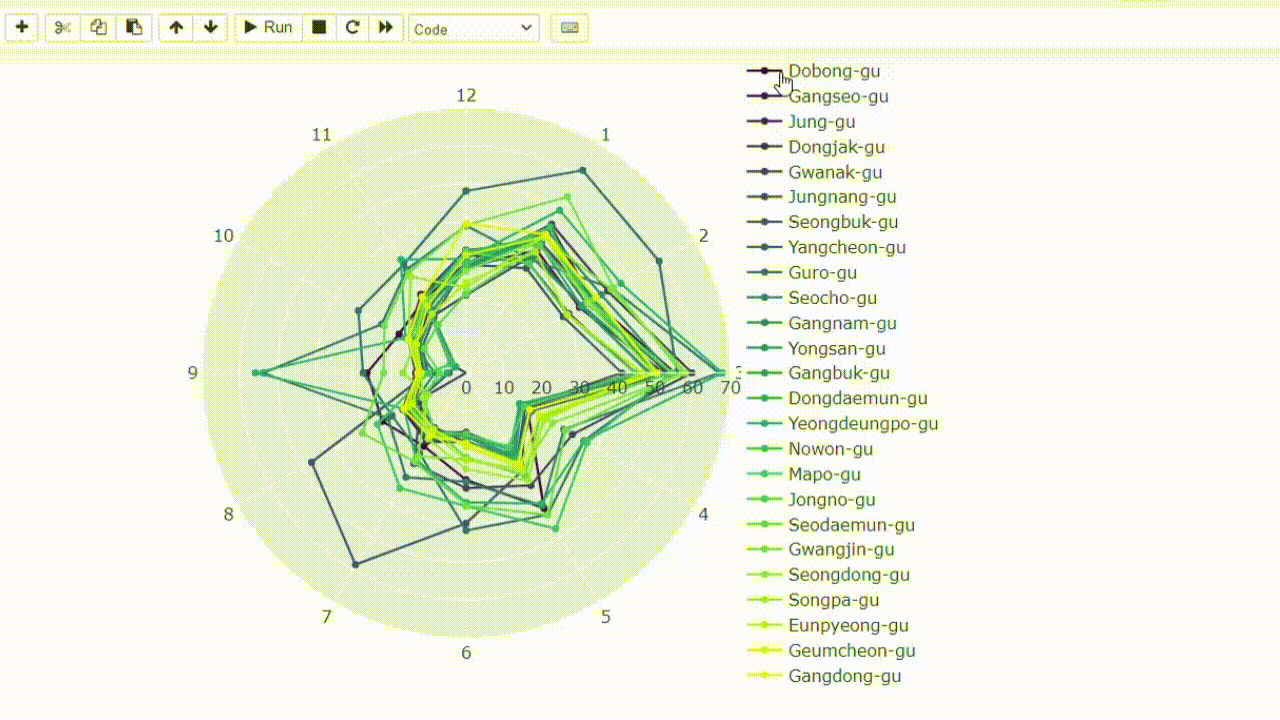Viewport: 1280px width, 720px height.
Task: Open the command palette keyboard icon
Action: pyautogui.click(x=569, y=27)
